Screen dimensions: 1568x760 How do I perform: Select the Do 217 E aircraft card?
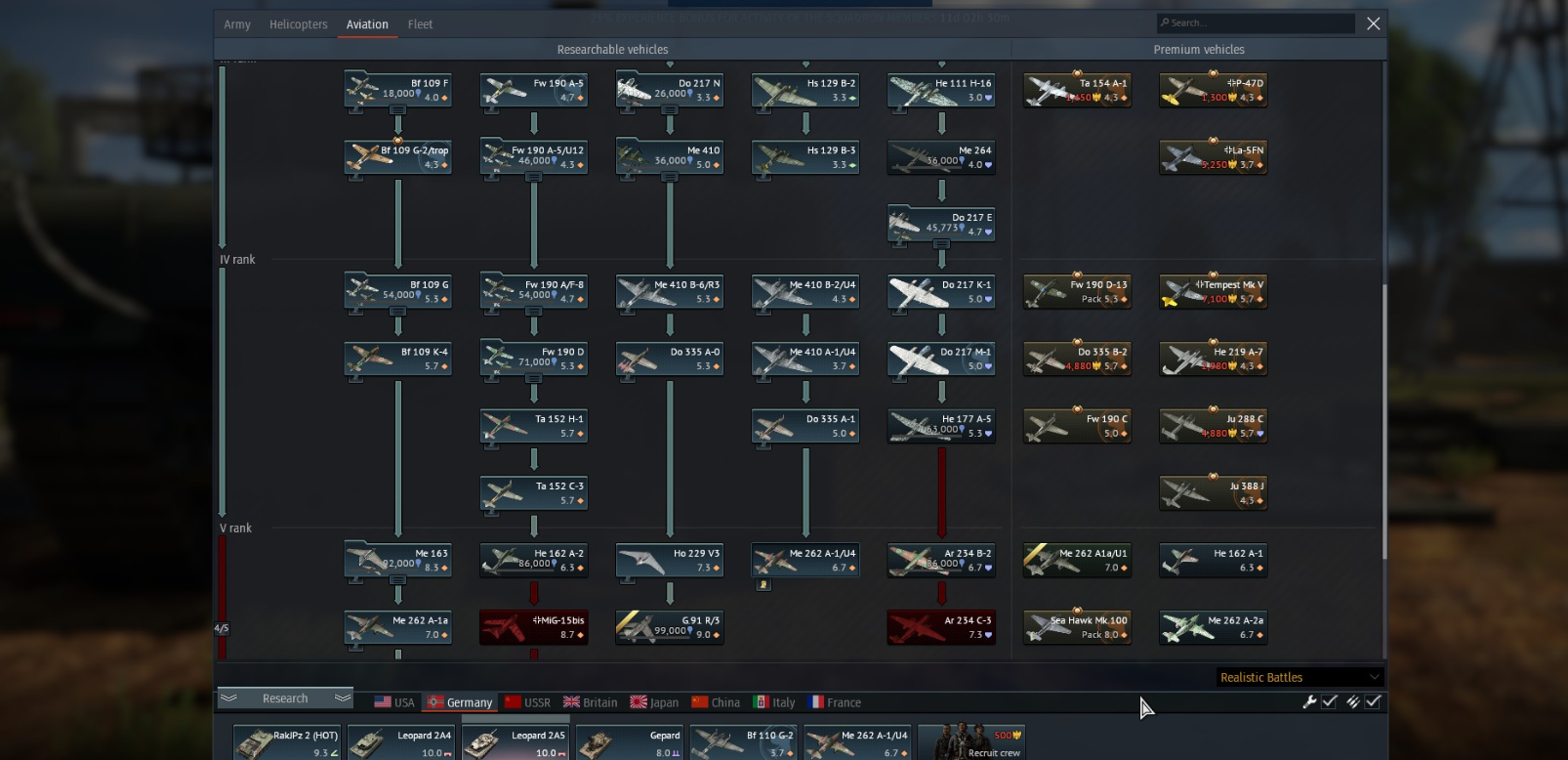pos(940,225)
